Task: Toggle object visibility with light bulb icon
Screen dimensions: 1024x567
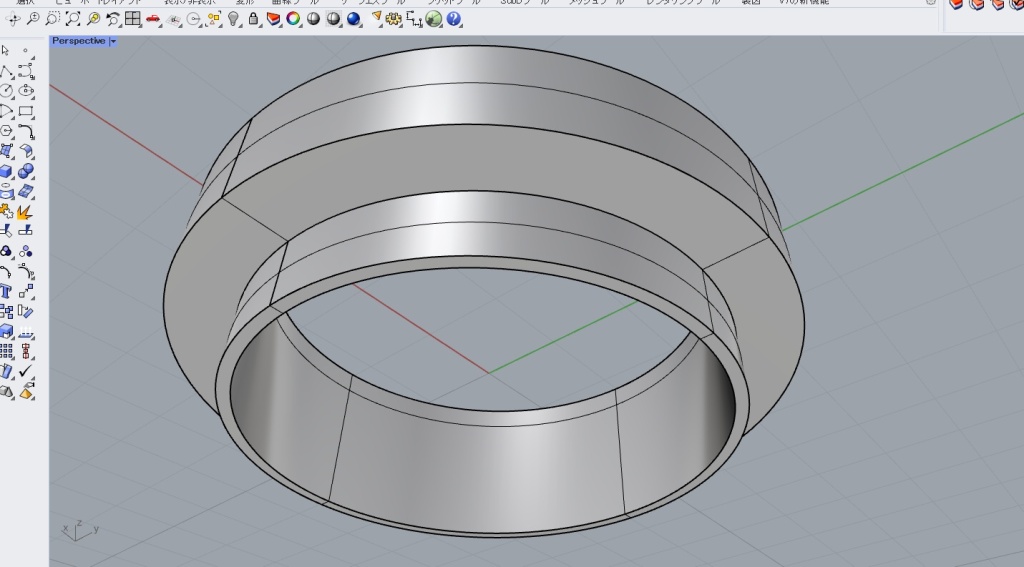Action: (234, 19)
